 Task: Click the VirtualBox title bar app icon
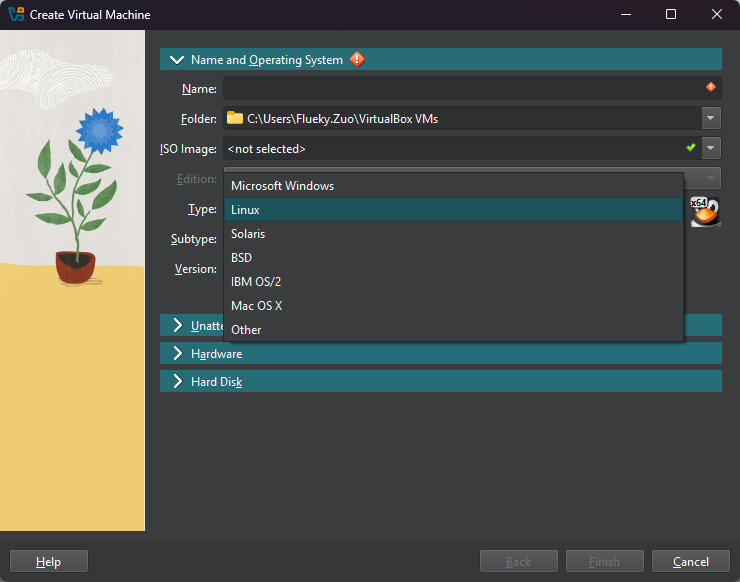pyautogui.click(x=16, y=14)
